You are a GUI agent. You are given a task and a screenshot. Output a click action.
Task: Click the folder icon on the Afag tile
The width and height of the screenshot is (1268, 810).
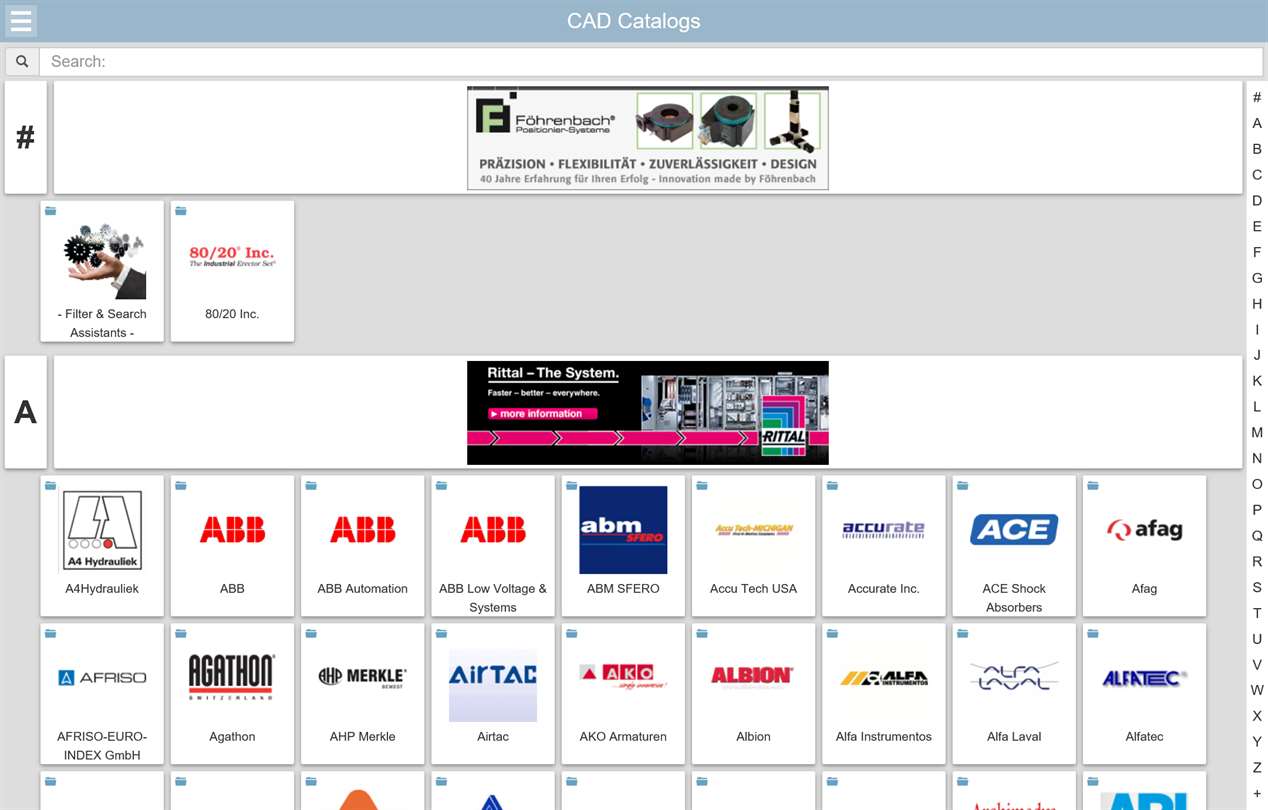pyautogui.click(x=1093, y=486)
